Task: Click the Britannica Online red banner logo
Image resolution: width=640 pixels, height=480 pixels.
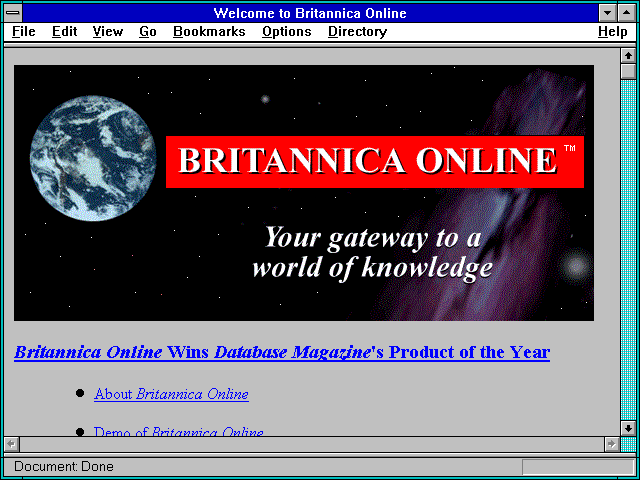Action: point(375,162)
